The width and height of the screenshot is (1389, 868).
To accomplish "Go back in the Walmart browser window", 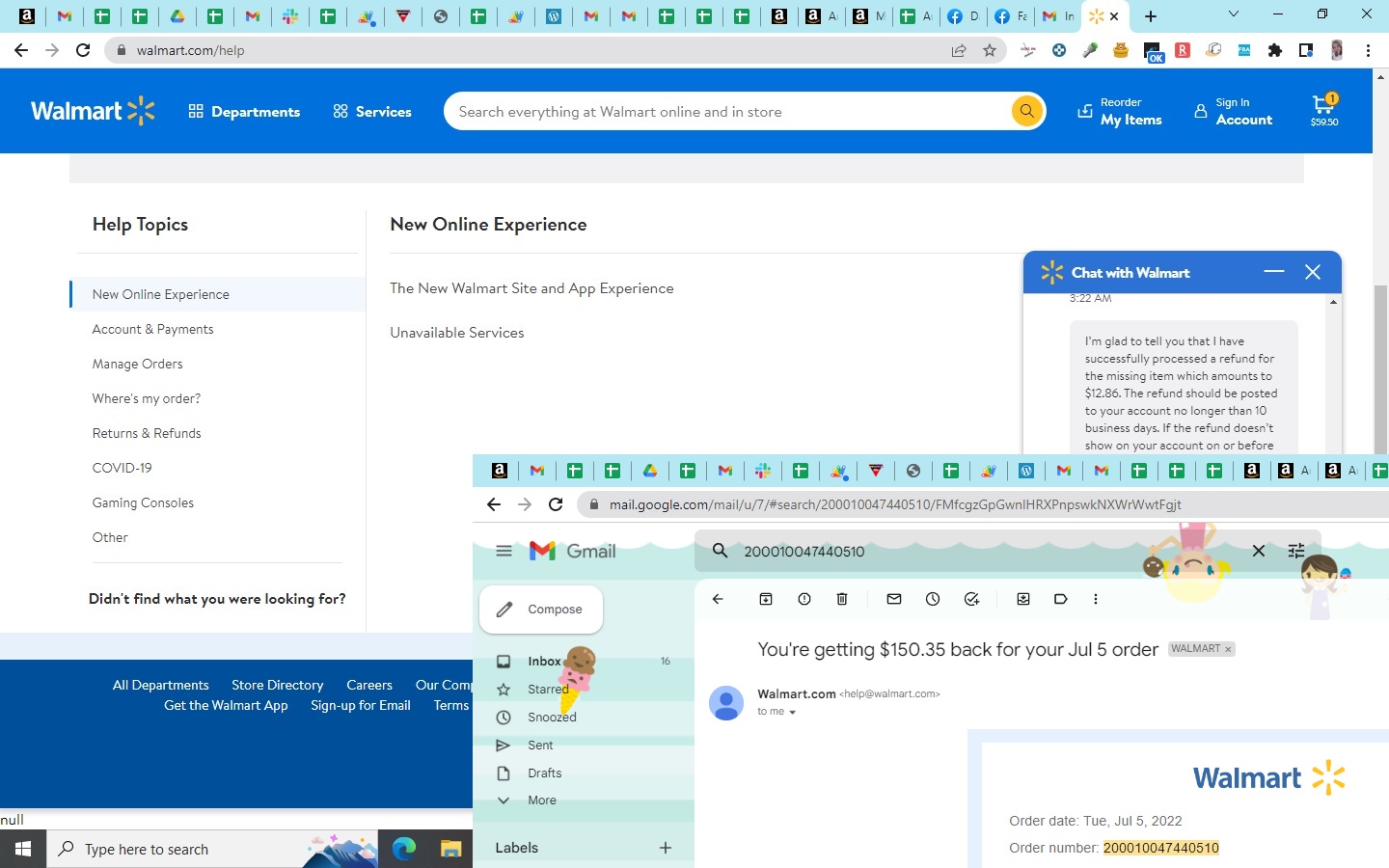I will point(21,50).
